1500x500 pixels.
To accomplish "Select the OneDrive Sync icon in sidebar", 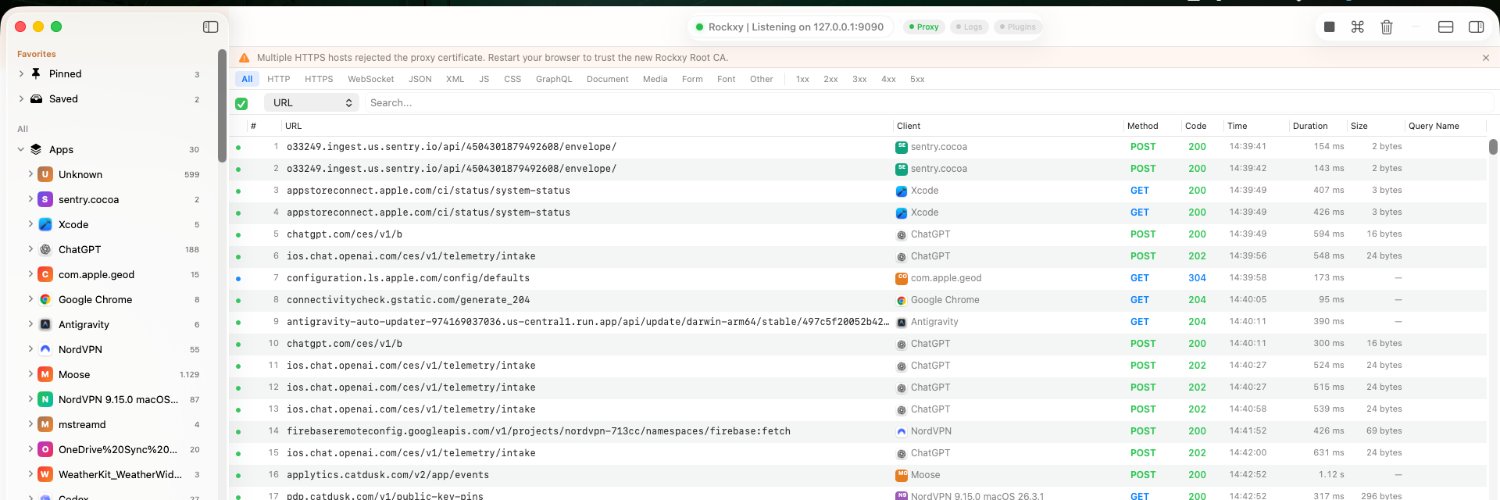I will point(45,449).
